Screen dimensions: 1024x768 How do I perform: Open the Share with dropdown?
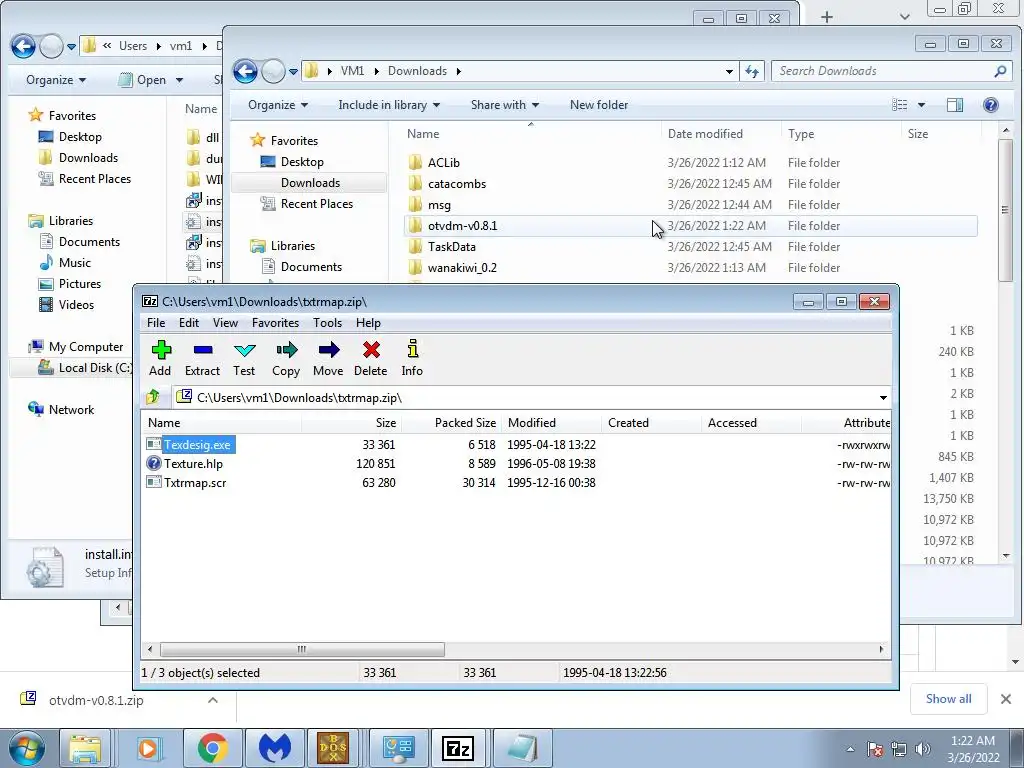(505, 105)
